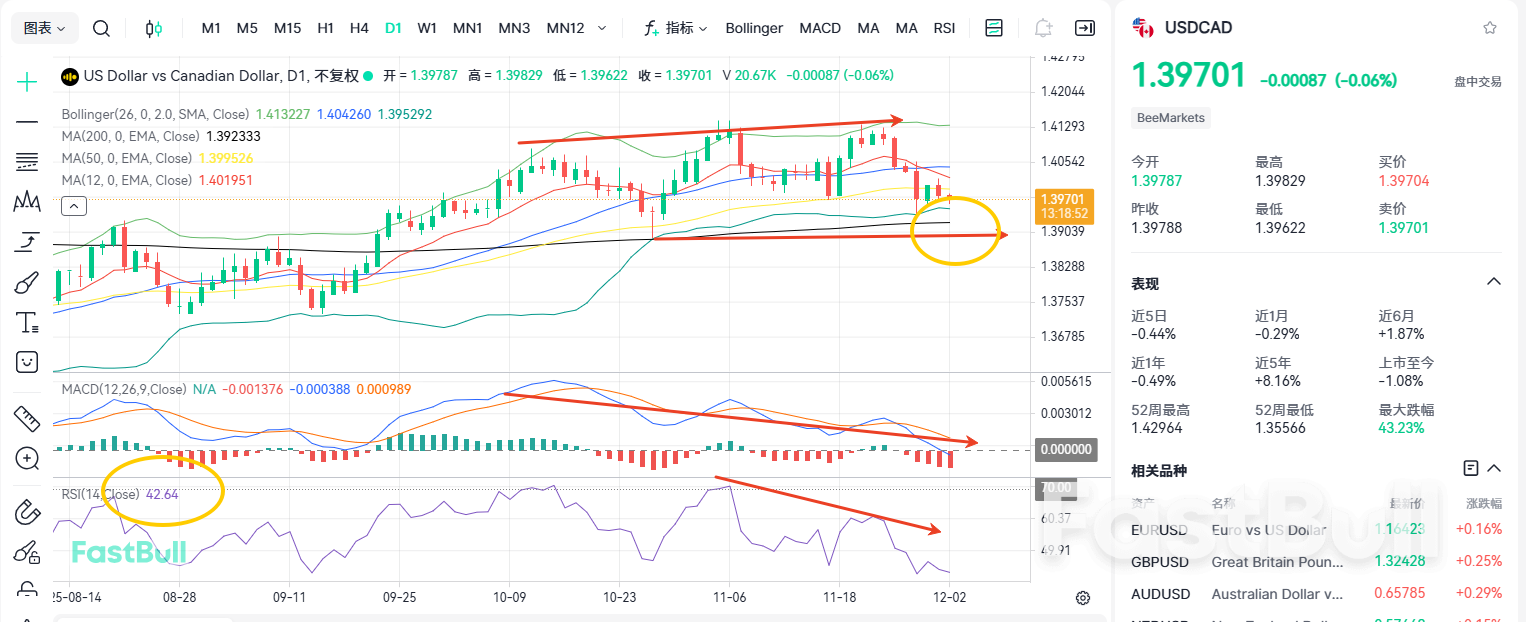
Task: Open the EURUSD related symbol
Action: pos(1160,530)
